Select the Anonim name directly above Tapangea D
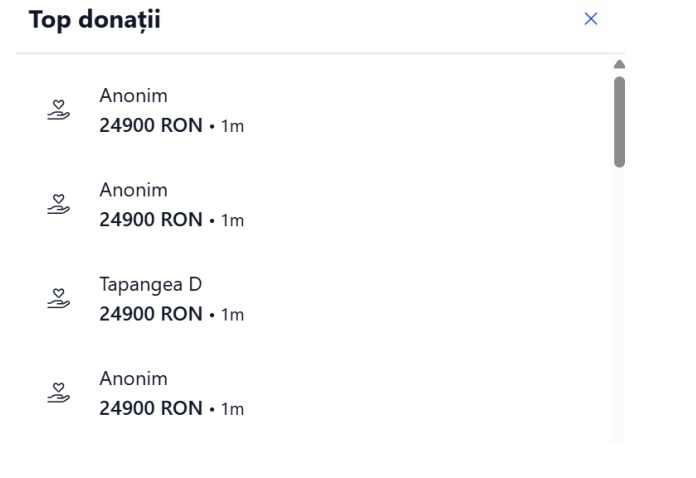 click(133, 190)
